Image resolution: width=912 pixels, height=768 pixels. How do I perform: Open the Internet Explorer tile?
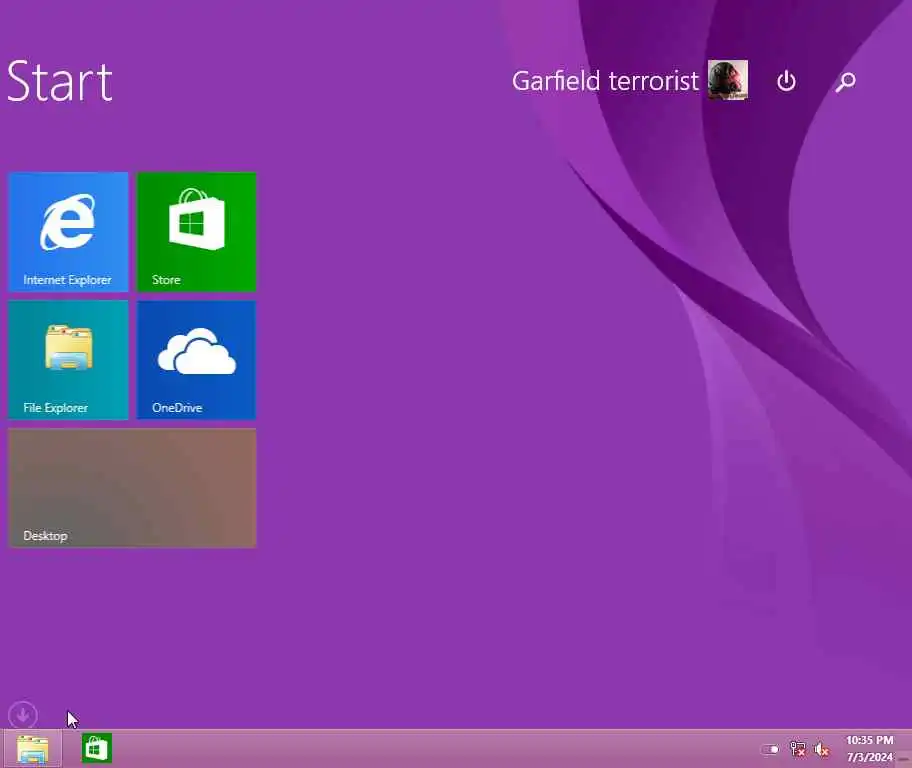[x=68, y=232]
